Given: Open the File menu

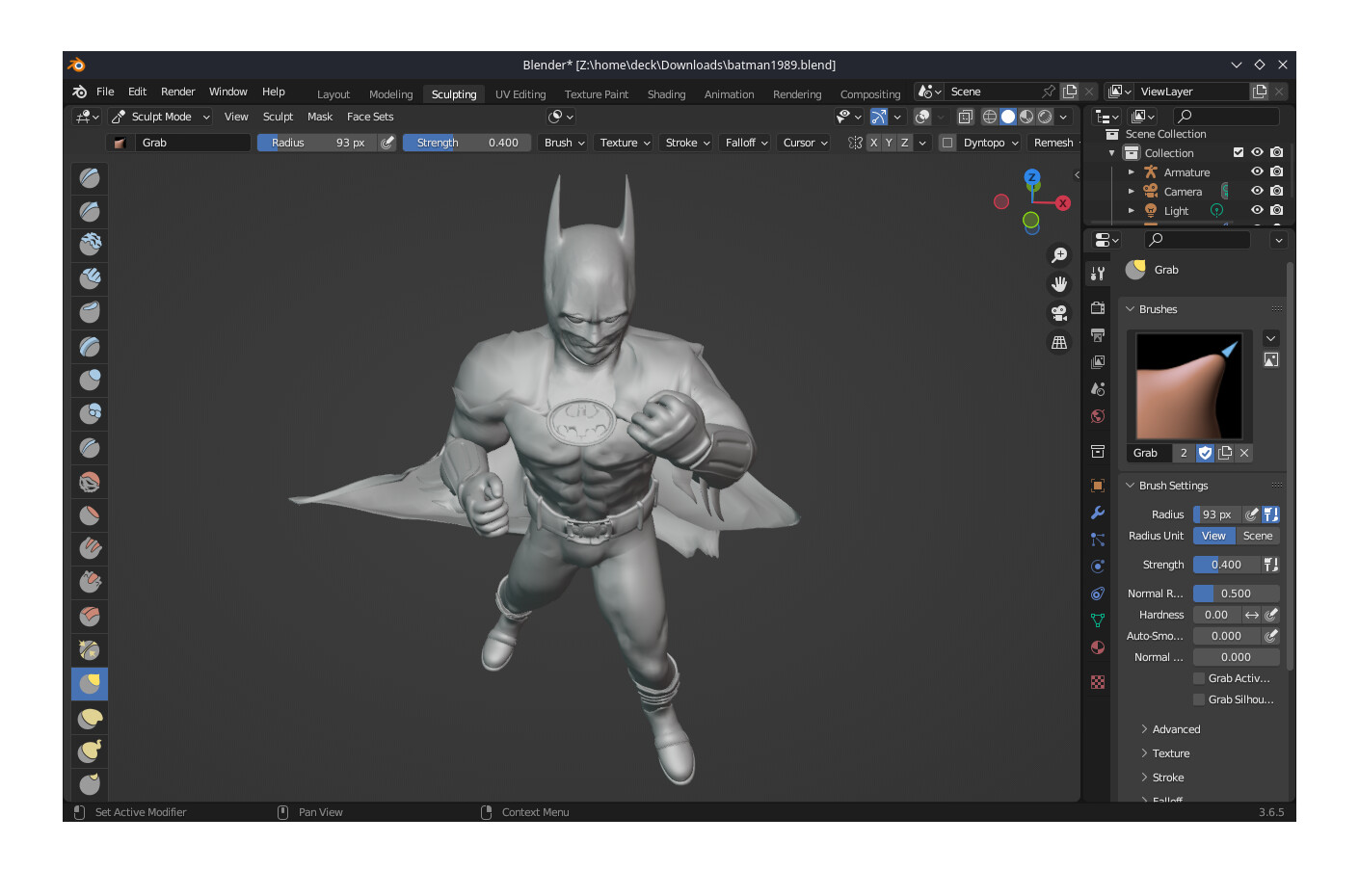Looking at the screenshot, I should (x=105, y=92).
